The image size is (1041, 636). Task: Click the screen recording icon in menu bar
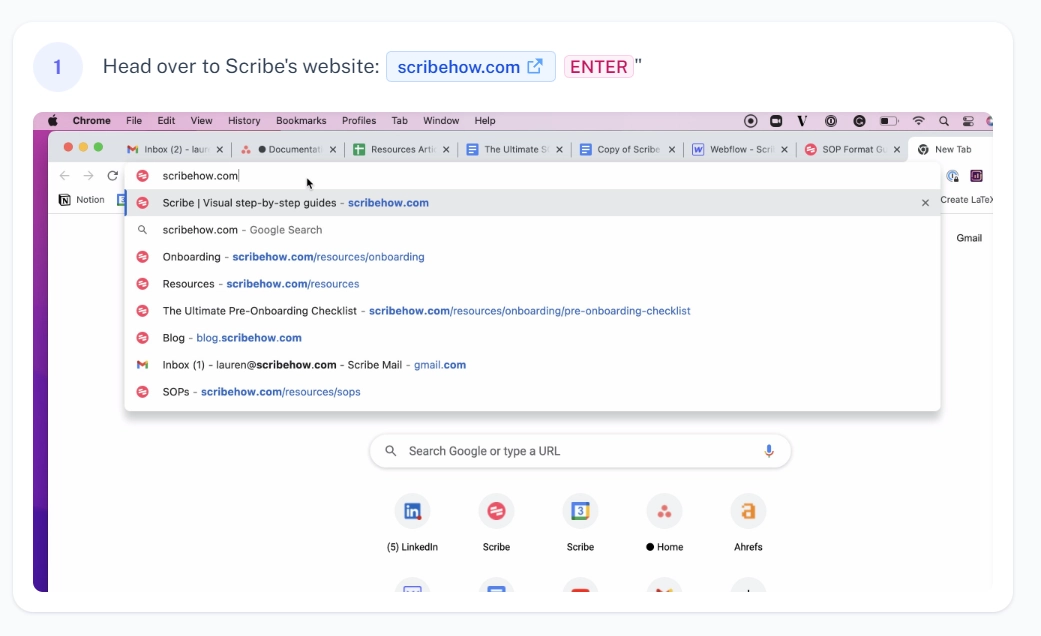pyautogui.click(x=750, y=121)
